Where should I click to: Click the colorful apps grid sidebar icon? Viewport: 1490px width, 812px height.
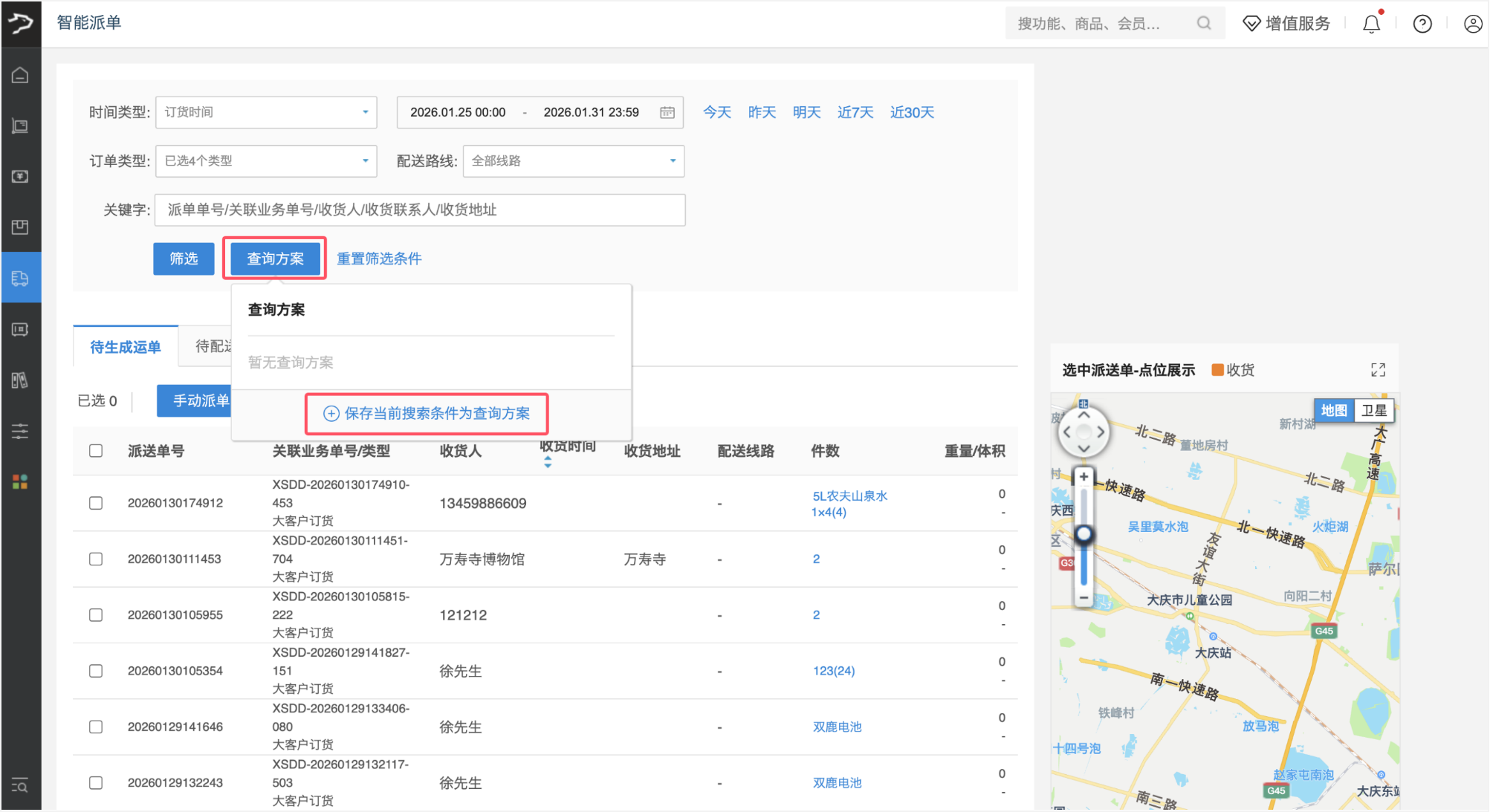(20, 481)
